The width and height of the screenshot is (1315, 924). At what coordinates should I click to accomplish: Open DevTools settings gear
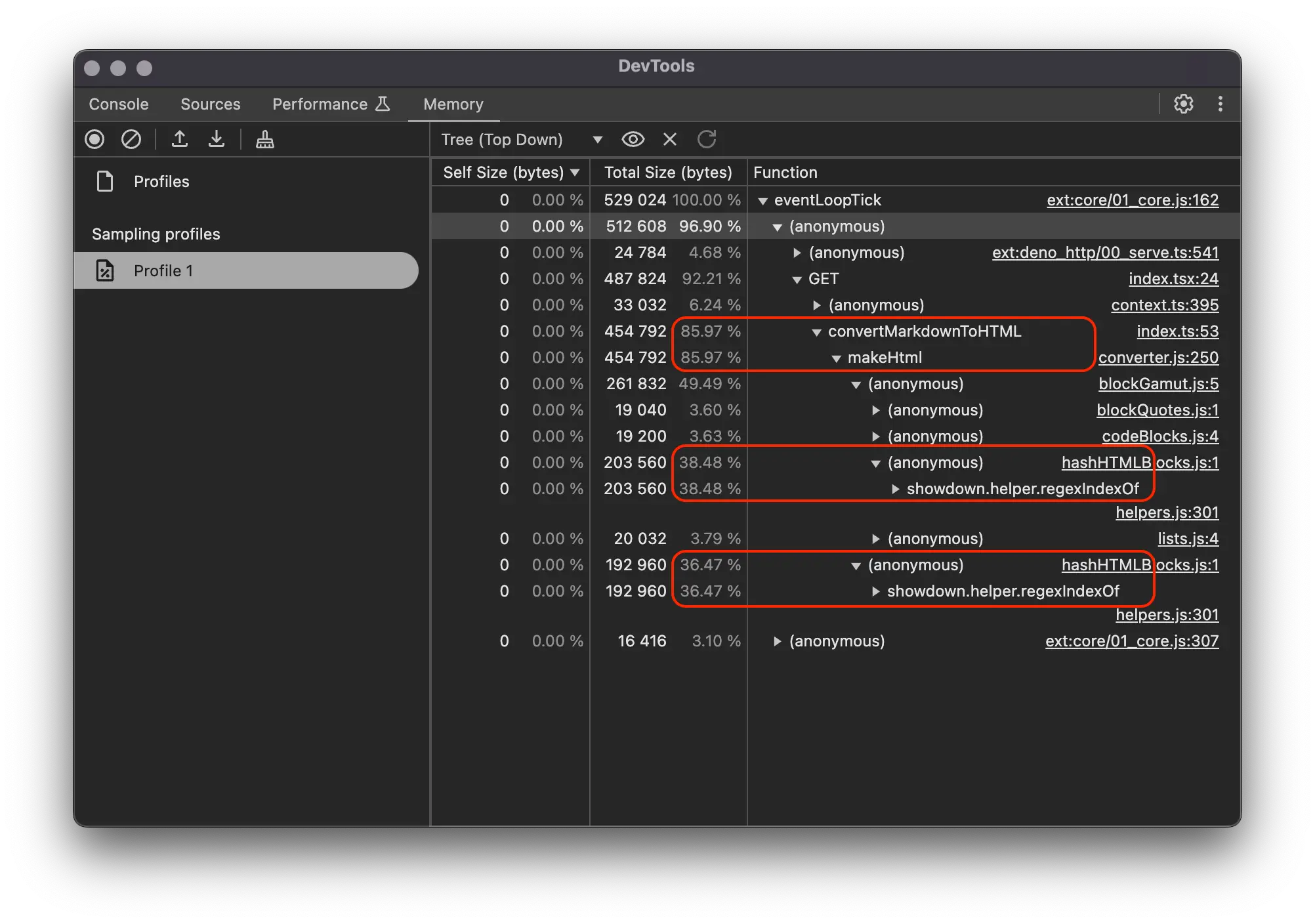pos(1183,104)
